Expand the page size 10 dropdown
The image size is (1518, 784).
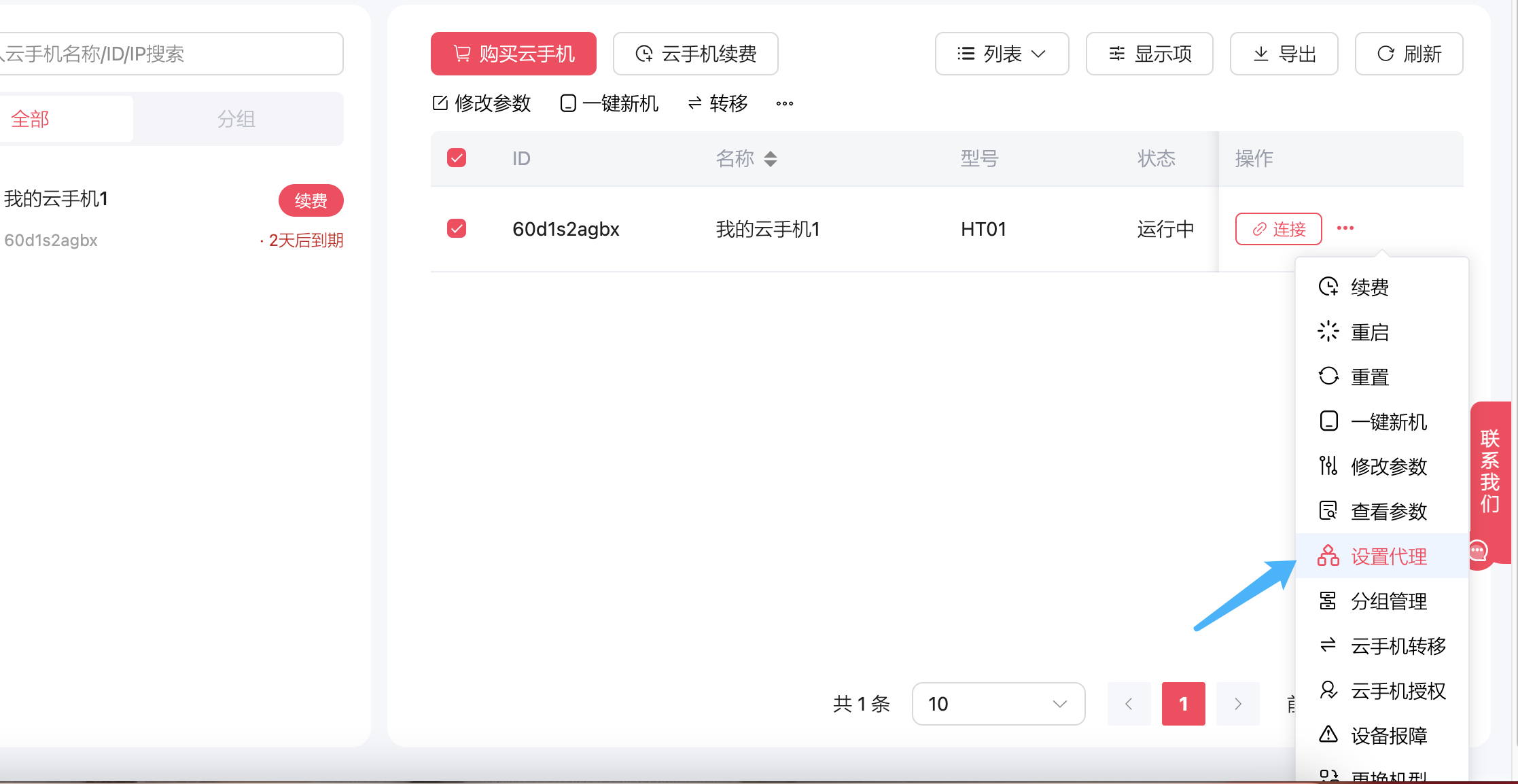998,704
